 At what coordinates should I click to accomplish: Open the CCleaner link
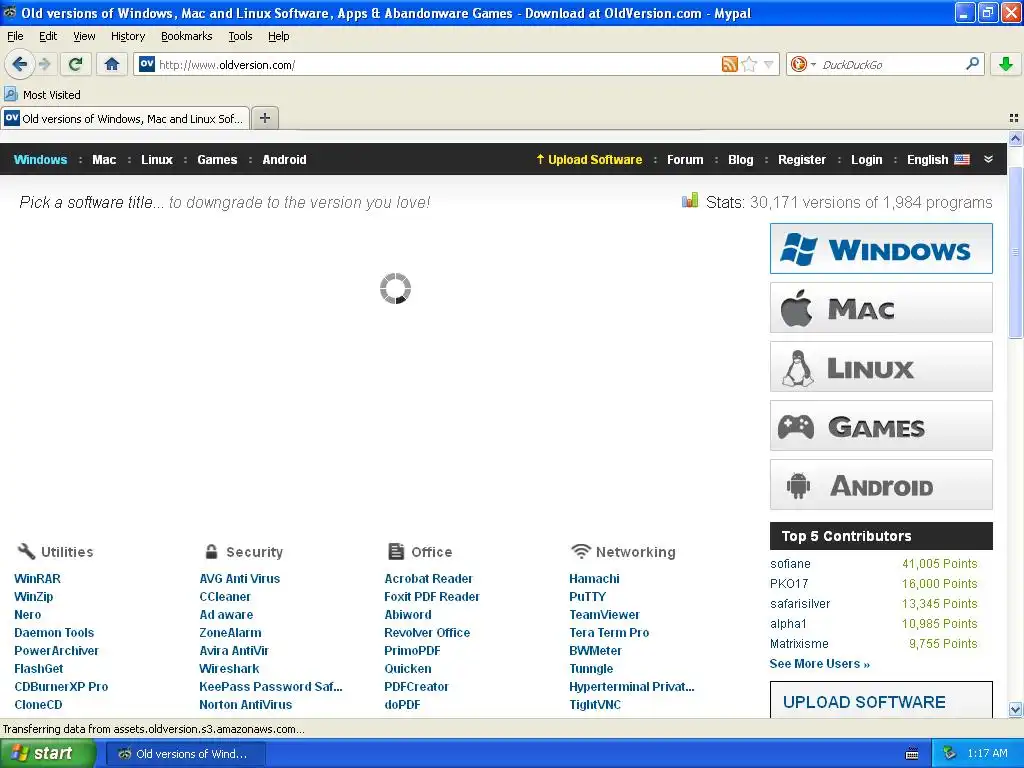coord(225,596)
